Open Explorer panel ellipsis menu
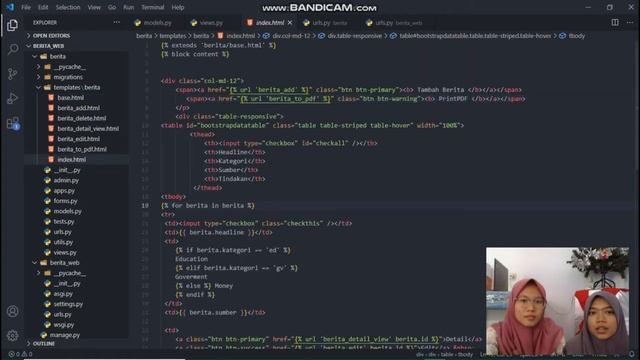 click(x=117, y=22)
